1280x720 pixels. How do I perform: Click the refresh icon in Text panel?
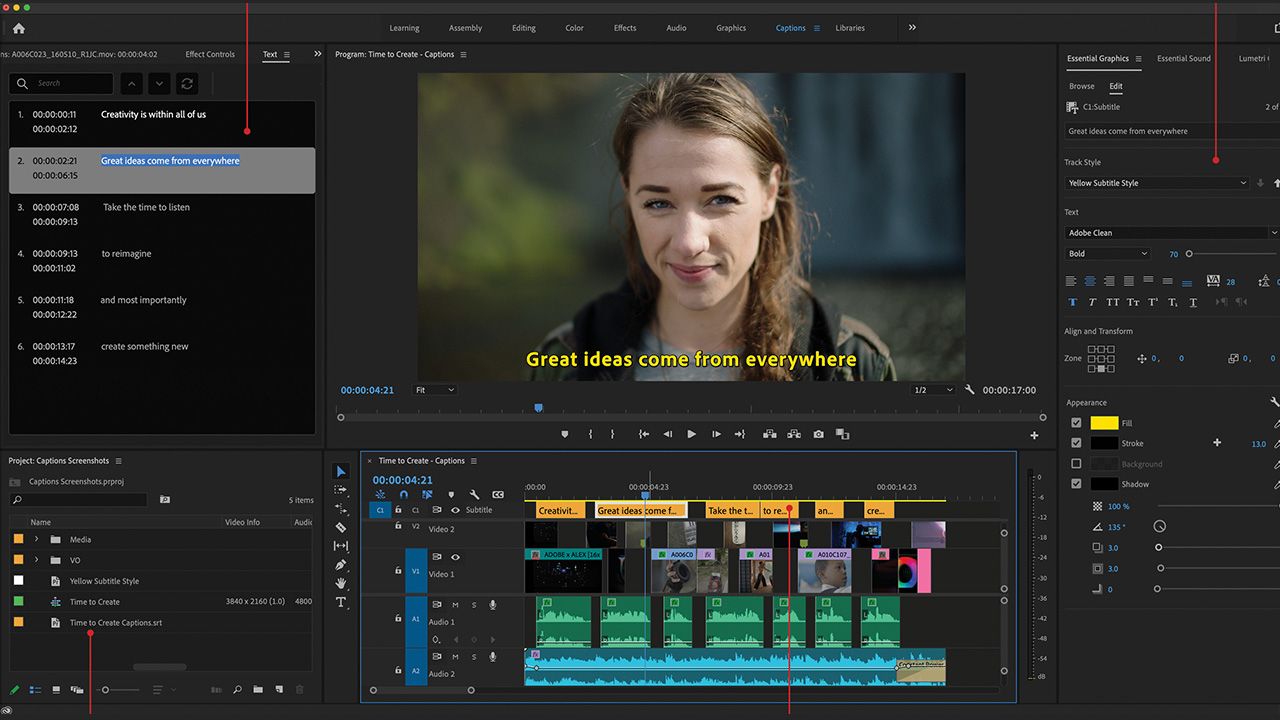(x=187, y=83)
